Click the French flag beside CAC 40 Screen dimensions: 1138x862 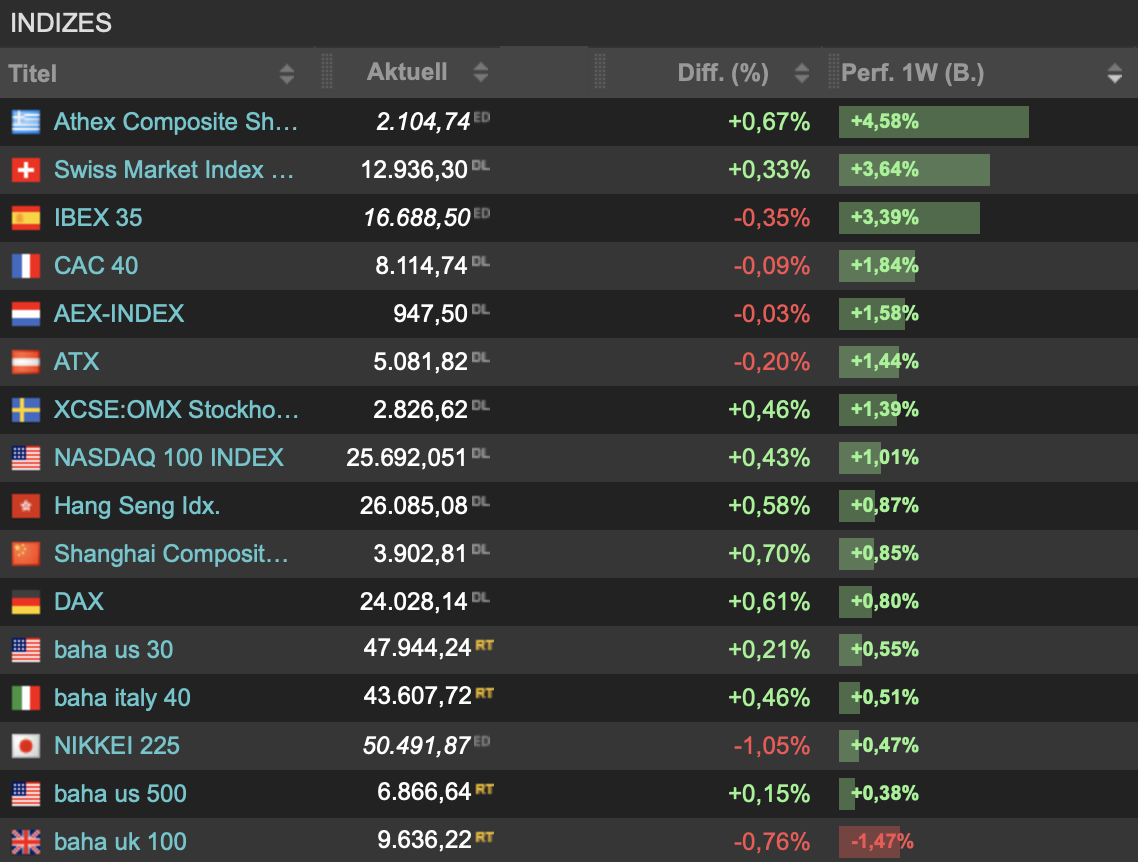[x=26, y=266]
